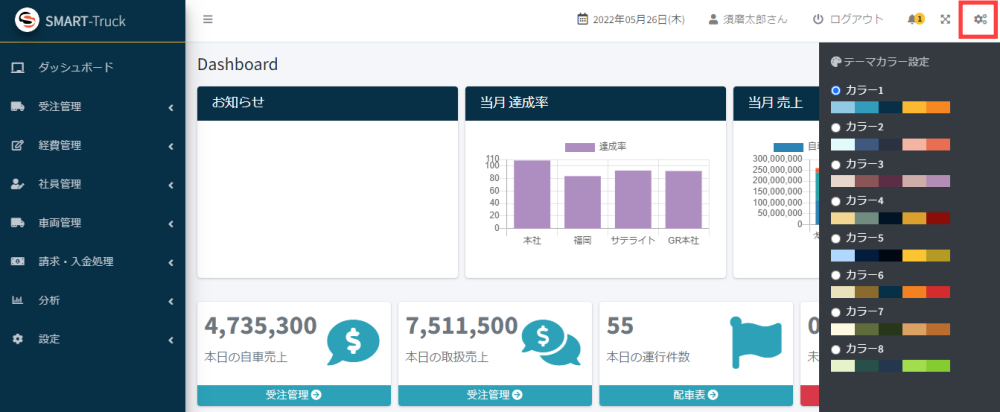Click the ログアウト link
The image size is (1000, 412).
(x=848, y=19)
